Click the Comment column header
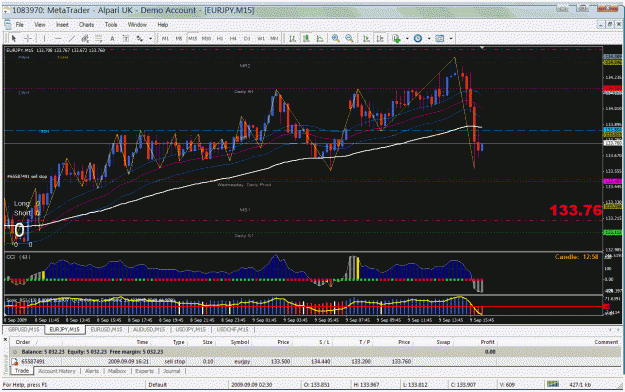The image size is (625, 392). point(606,342)
